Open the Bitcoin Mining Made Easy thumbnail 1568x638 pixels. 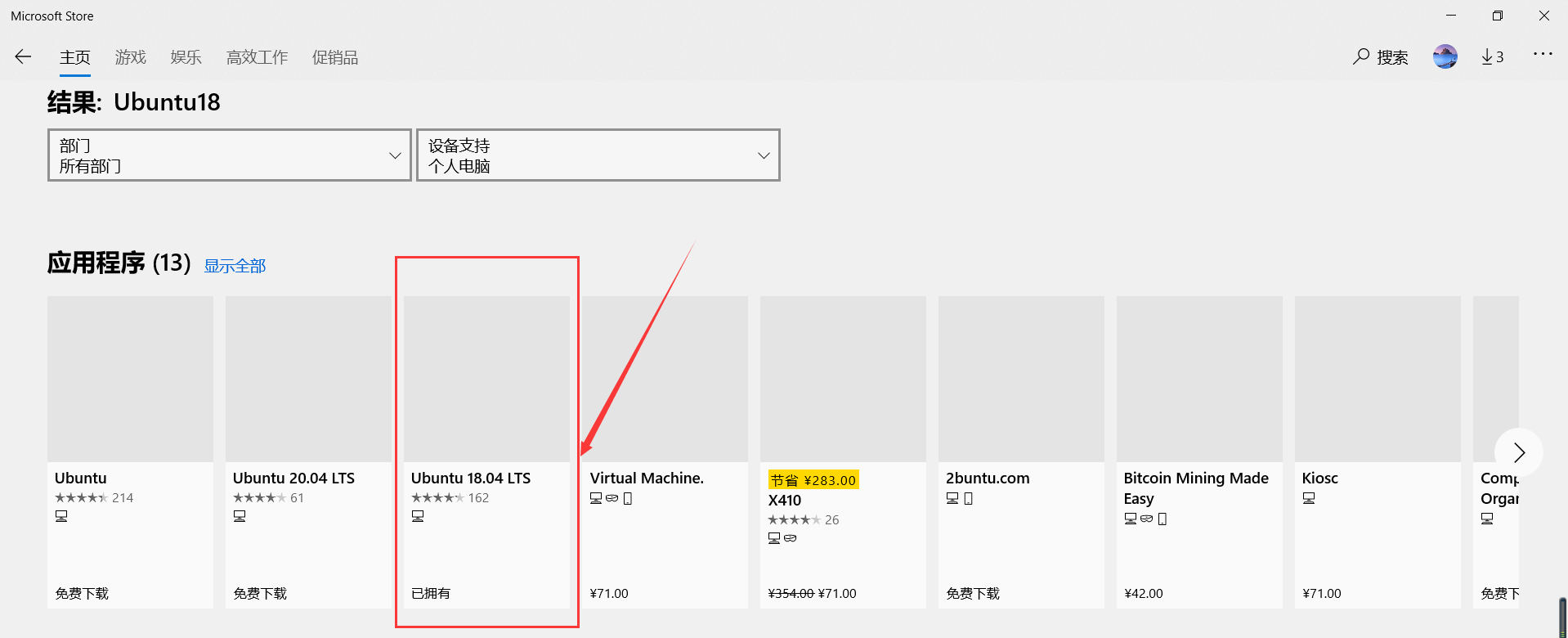(1199, 379)
